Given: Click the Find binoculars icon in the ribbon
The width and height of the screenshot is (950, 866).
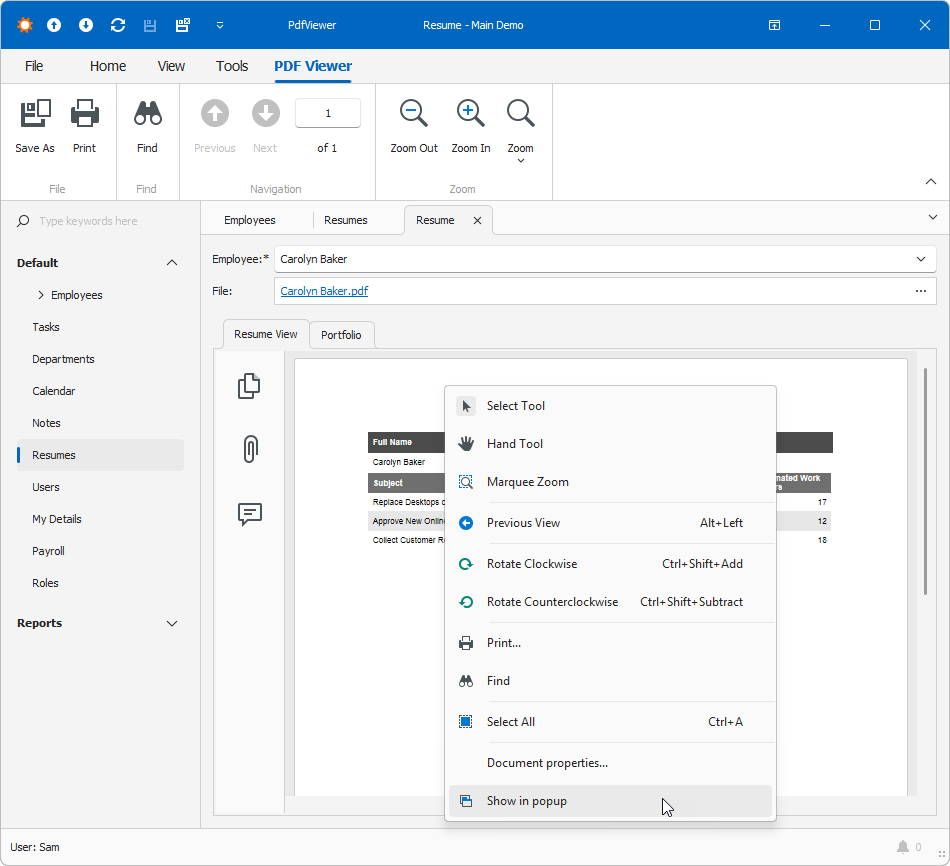Looking at the screenshot, I should pos(147,113).
